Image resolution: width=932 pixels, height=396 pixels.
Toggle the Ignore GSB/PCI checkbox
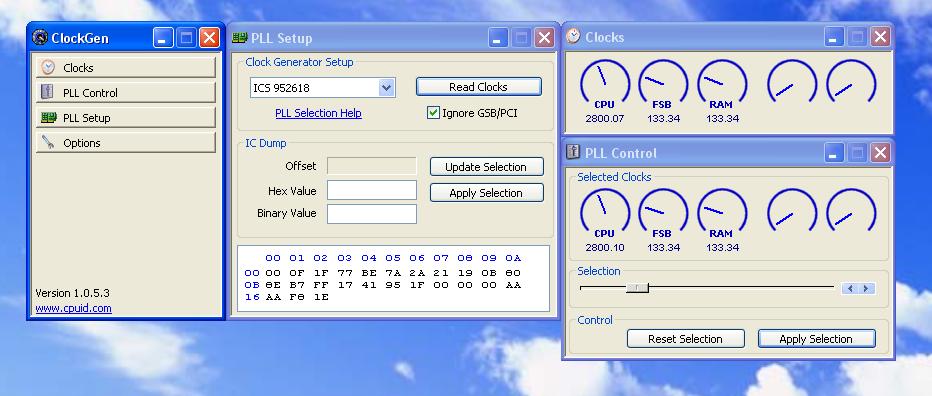click(433, 112)
